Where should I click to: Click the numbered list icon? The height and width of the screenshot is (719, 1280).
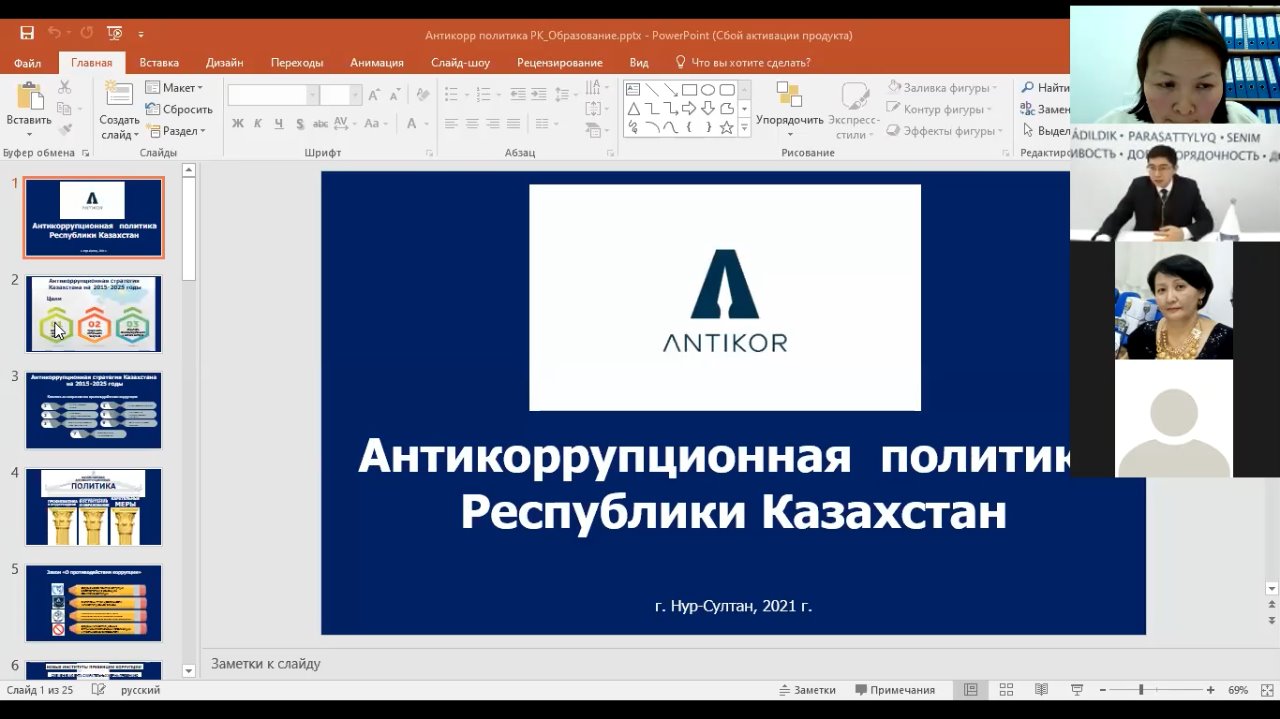485,95
